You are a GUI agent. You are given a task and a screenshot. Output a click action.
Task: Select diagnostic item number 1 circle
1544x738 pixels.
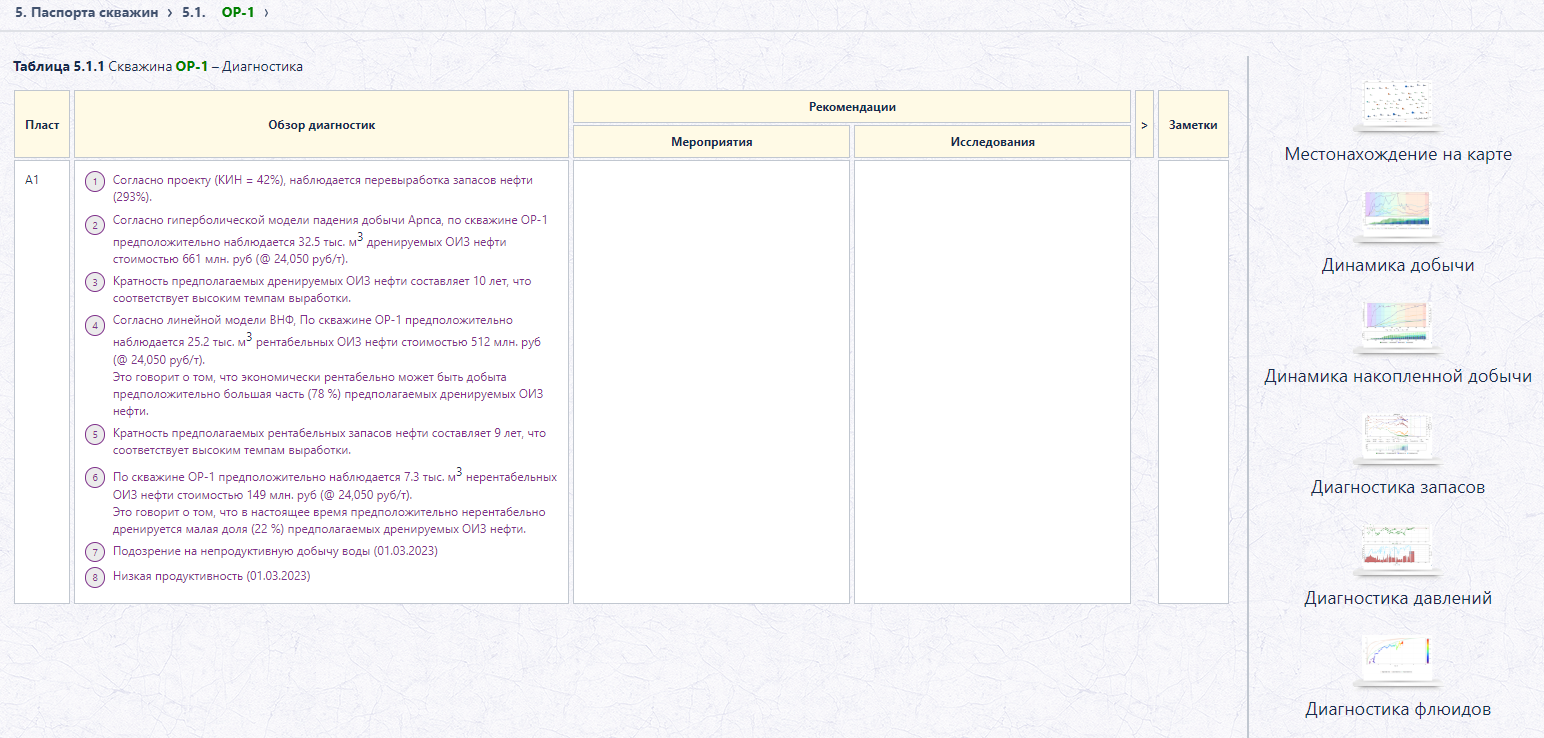click(x=95, y=182)
